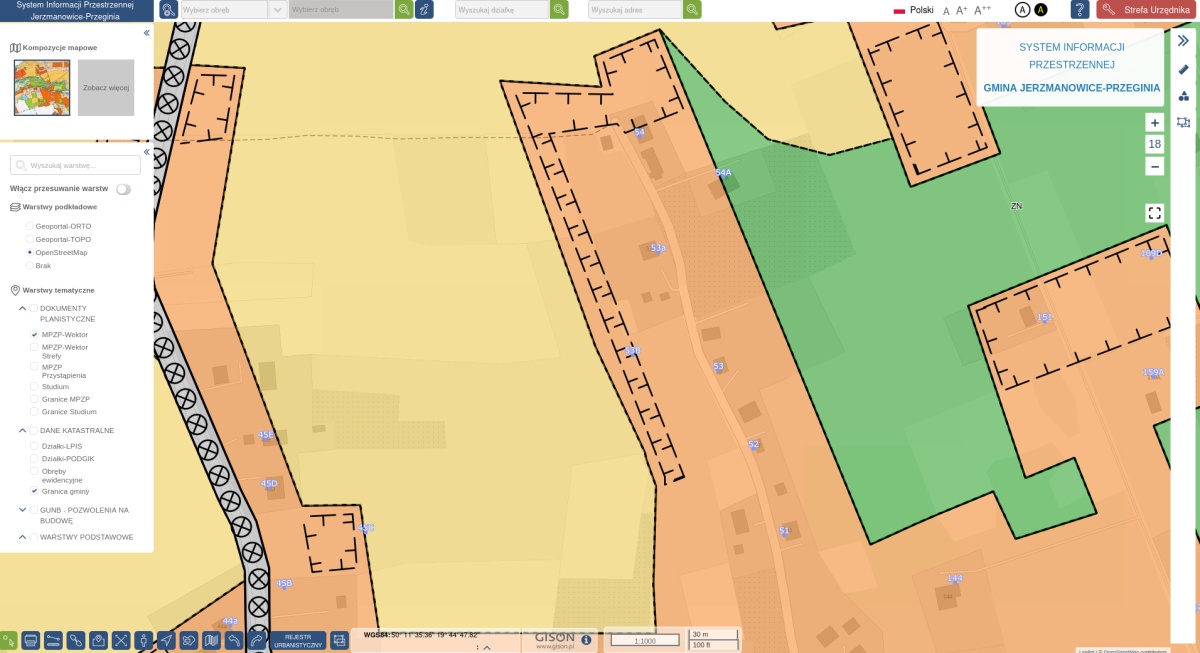Screen dimensions: 1200x653
Task: Select Geoportal-ORTO base layer
Action: coord(30,226)
